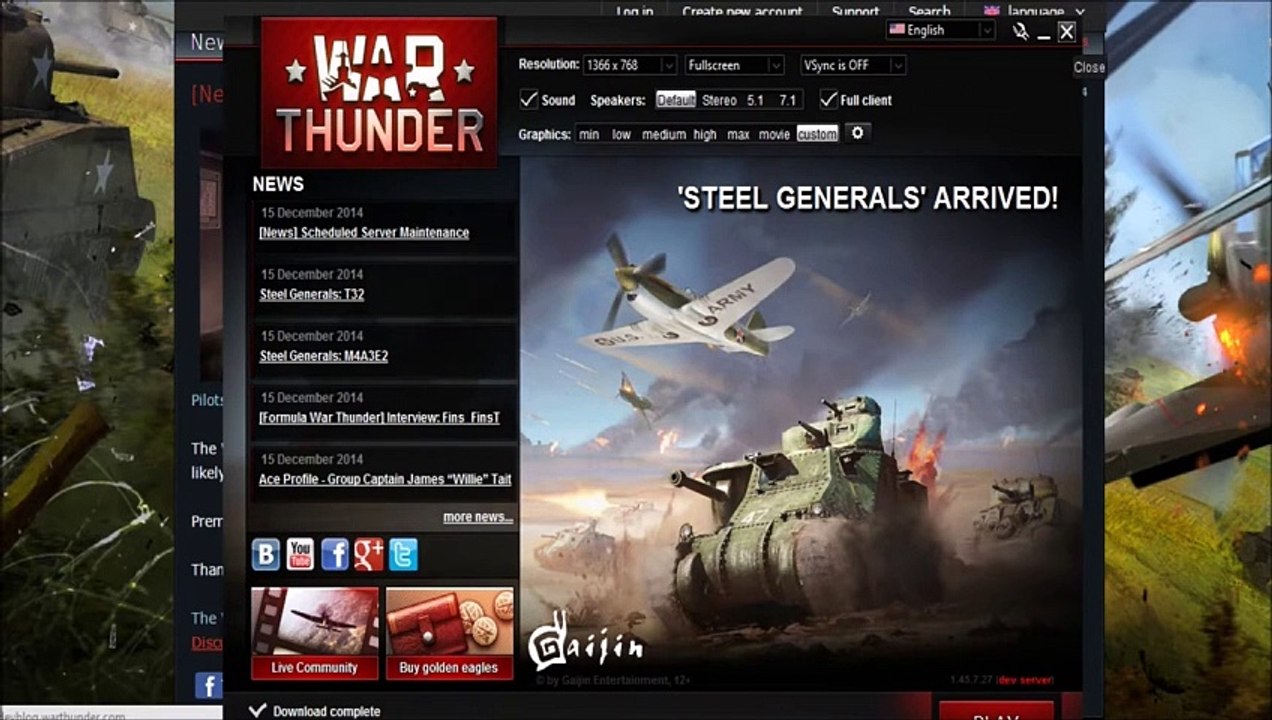Set graphics preset to max
The width and height of the screenshot is (1272, 720).
tap(738, 134)
